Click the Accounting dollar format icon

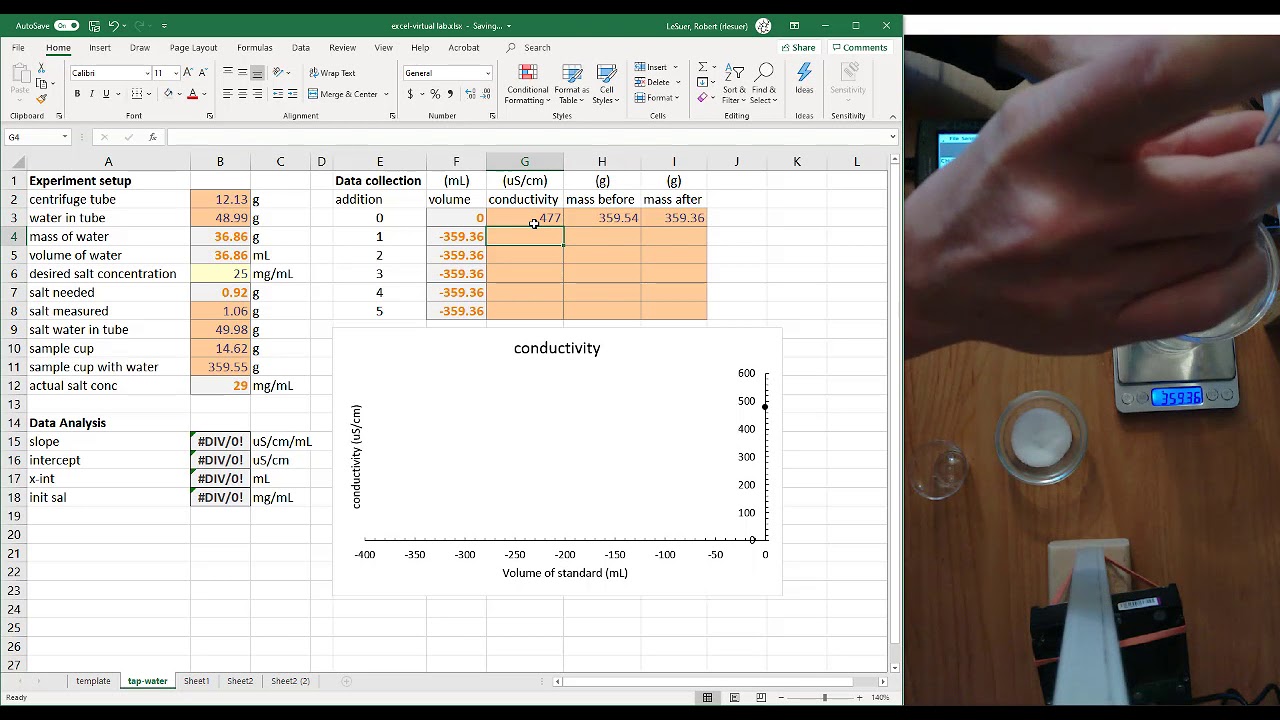tap(410, 94)
